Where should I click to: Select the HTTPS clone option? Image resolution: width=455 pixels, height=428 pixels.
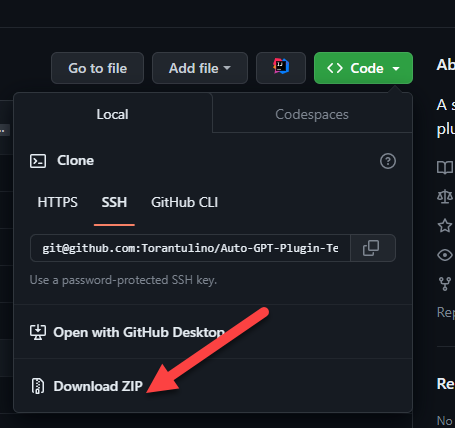click(x=57, y=202)
